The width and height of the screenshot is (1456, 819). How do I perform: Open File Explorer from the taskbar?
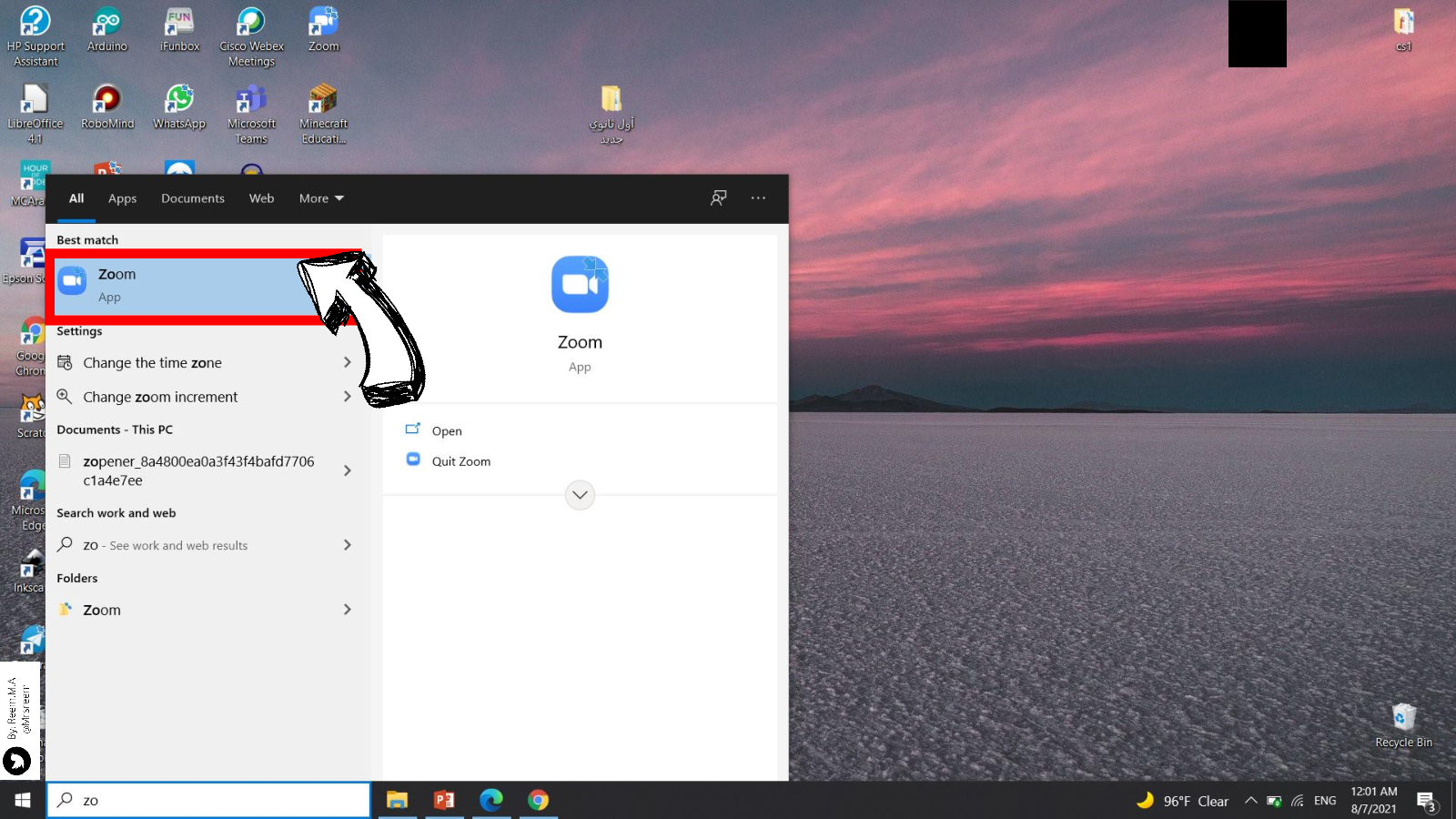pyautogui.click(x=397, y=800)
